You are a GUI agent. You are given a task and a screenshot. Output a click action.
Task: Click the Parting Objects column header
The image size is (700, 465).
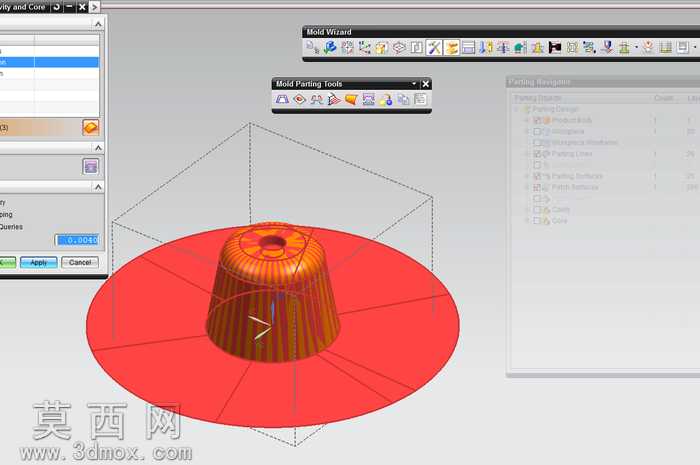pos(538,98)
